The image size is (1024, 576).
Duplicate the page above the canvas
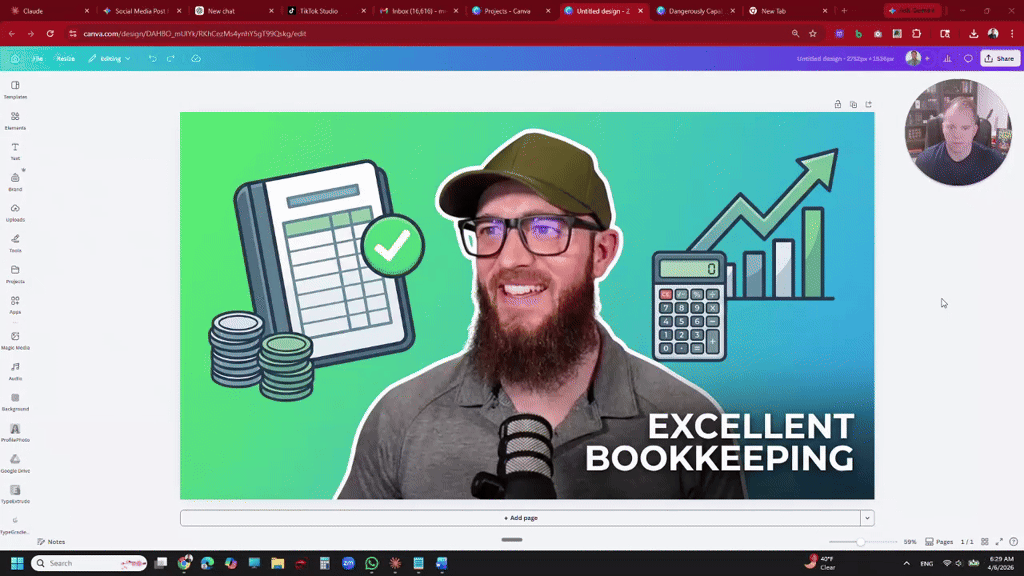coord(853,104)
